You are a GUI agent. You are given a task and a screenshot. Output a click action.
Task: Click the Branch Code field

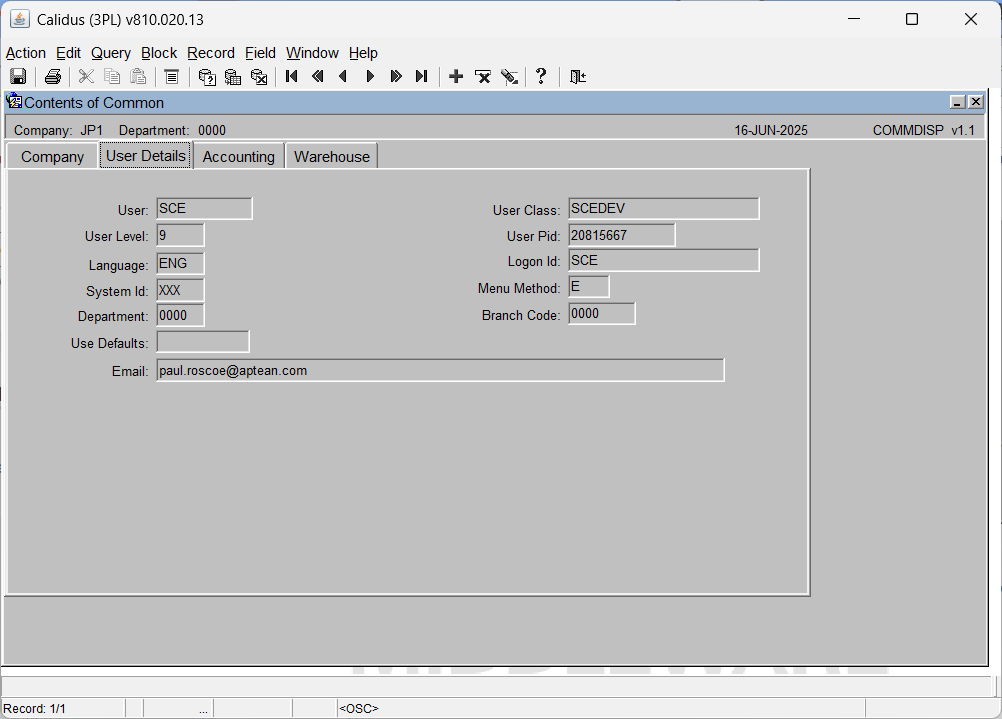tap(602, 314)
